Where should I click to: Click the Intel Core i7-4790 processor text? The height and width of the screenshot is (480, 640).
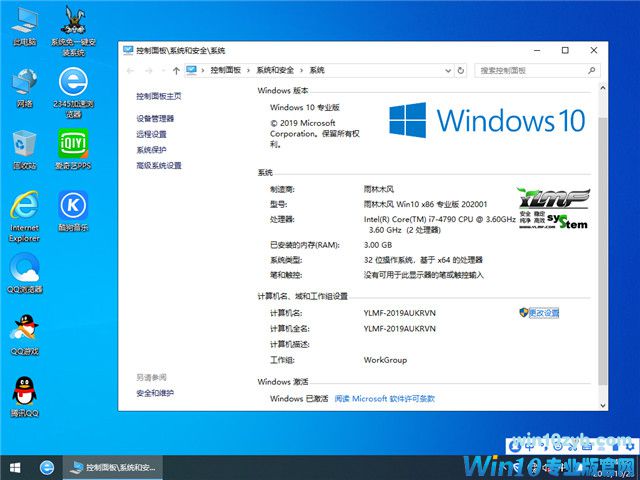pyautogui.click(x=440, y=224)
